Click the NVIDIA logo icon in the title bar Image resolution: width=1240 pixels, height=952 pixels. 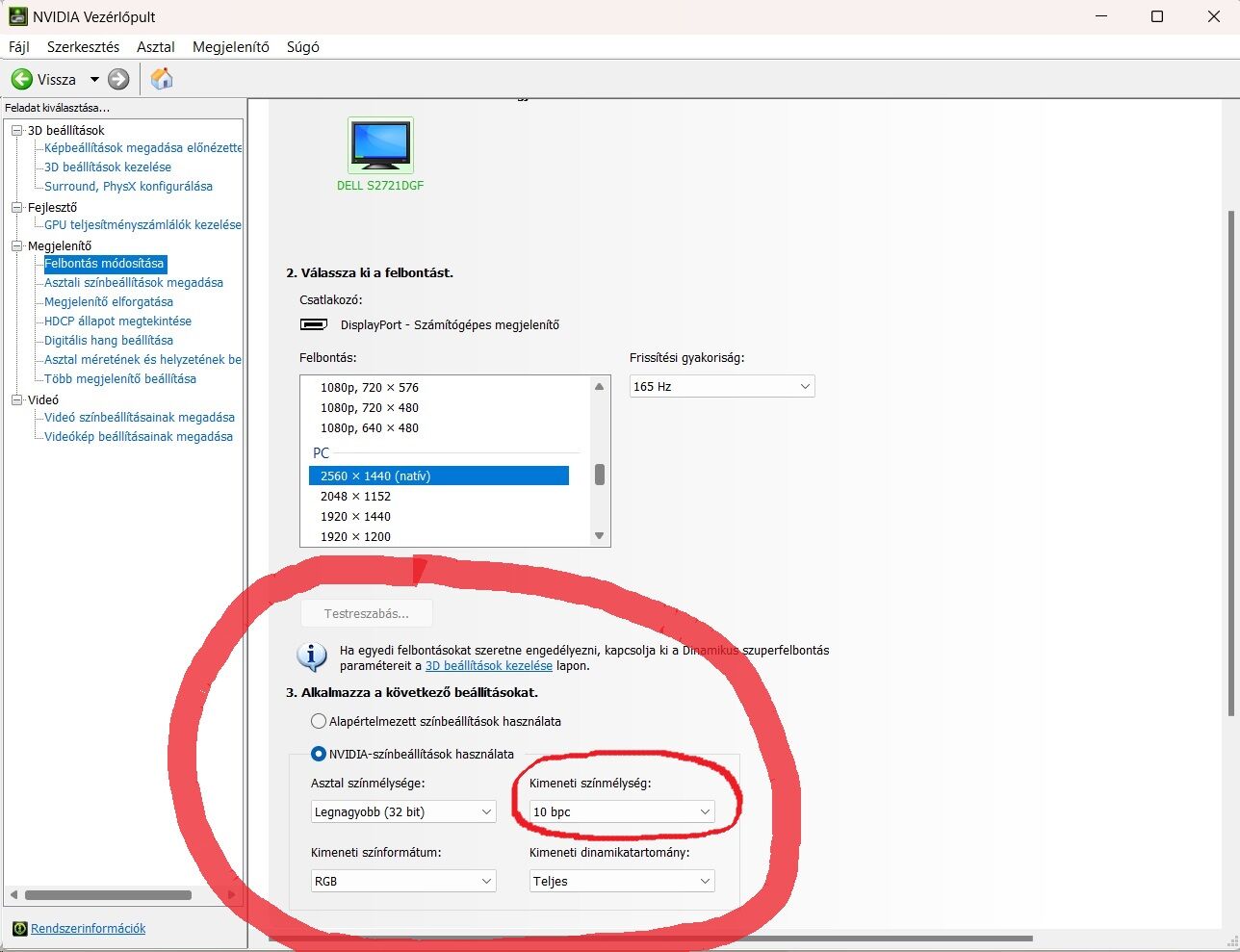[x=17, y=16]
